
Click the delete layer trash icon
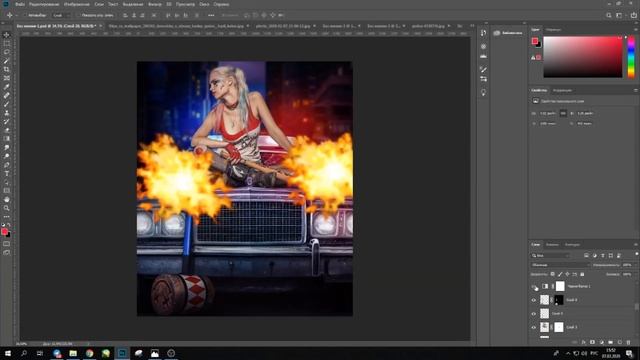(628, 342)
